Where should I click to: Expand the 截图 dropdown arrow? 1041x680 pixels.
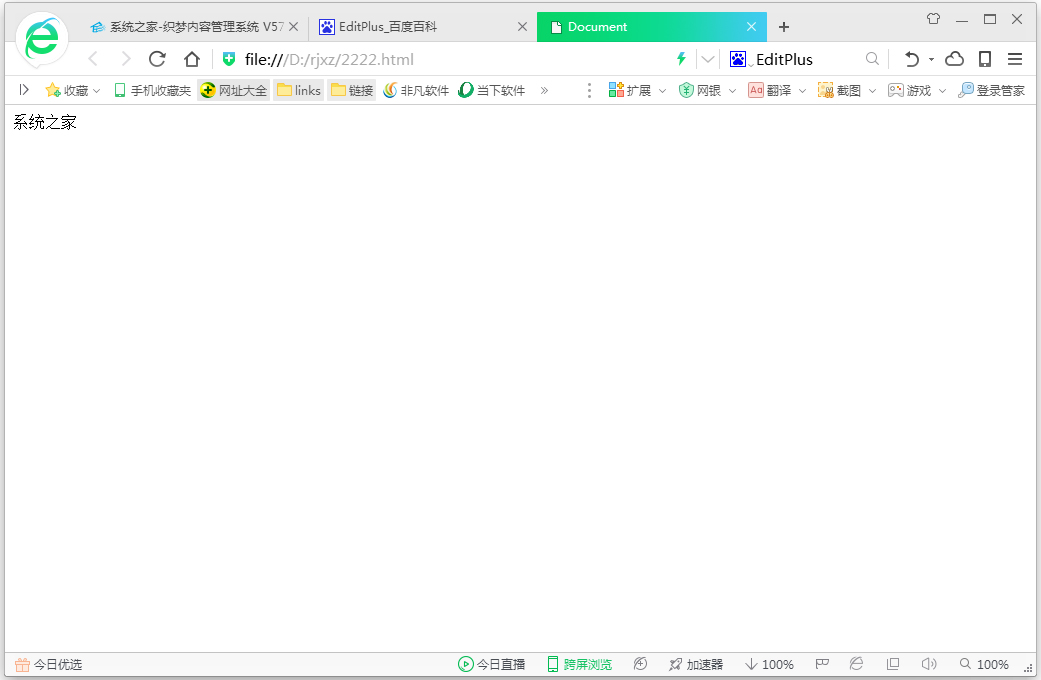[x=872, y=90]
